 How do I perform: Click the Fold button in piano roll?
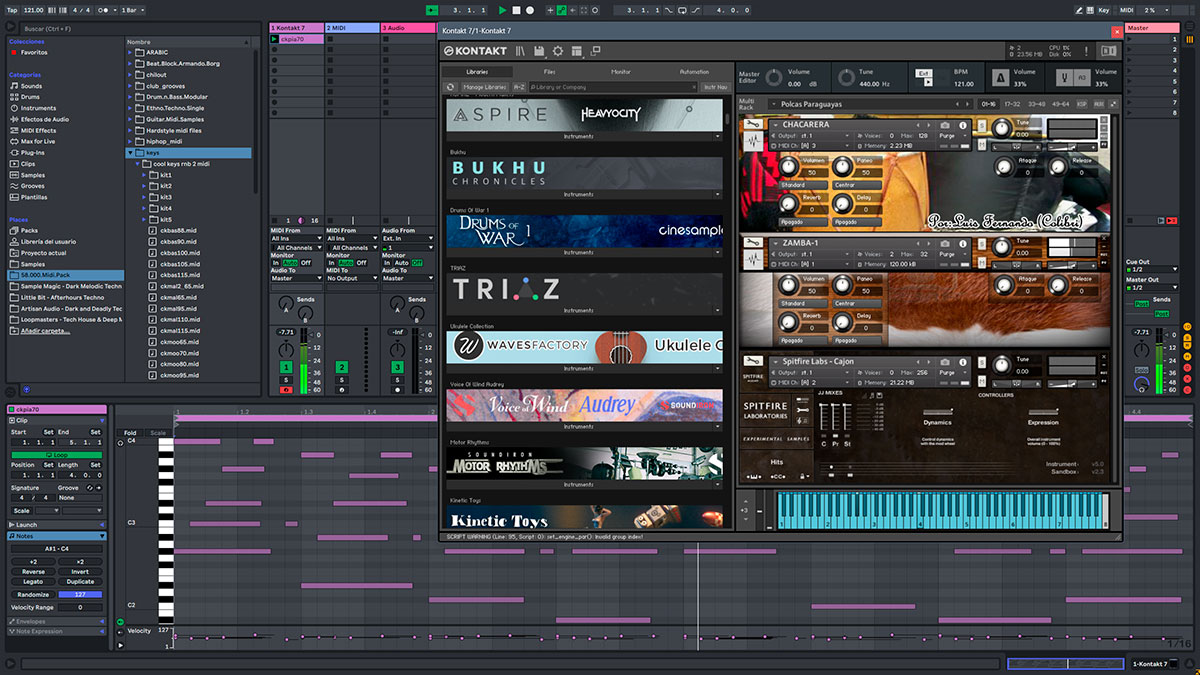click(130, 433)
